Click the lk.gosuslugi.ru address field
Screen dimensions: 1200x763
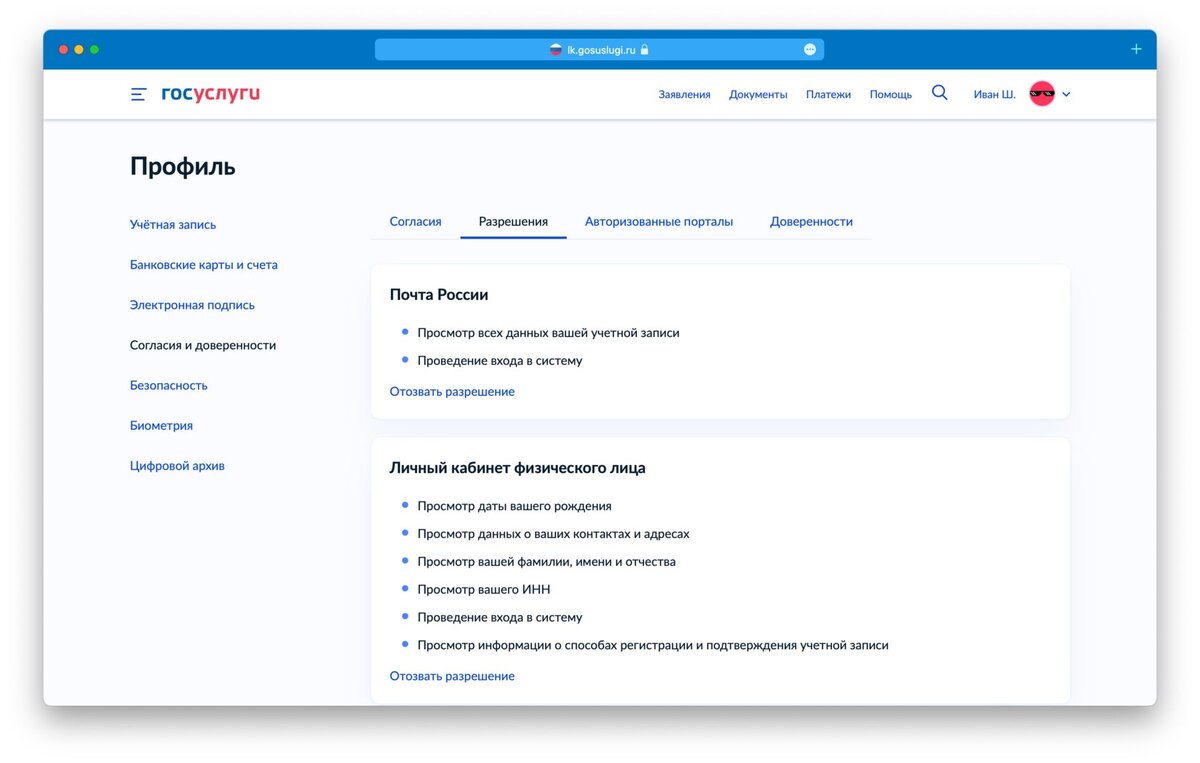tap(599, 49)
